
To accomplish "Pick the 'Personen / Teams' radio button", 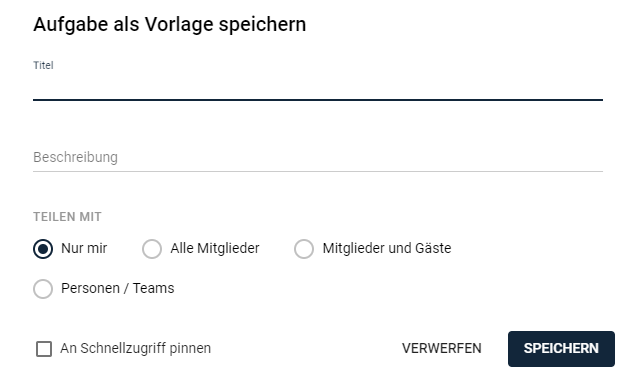I will tap(43, 289).
